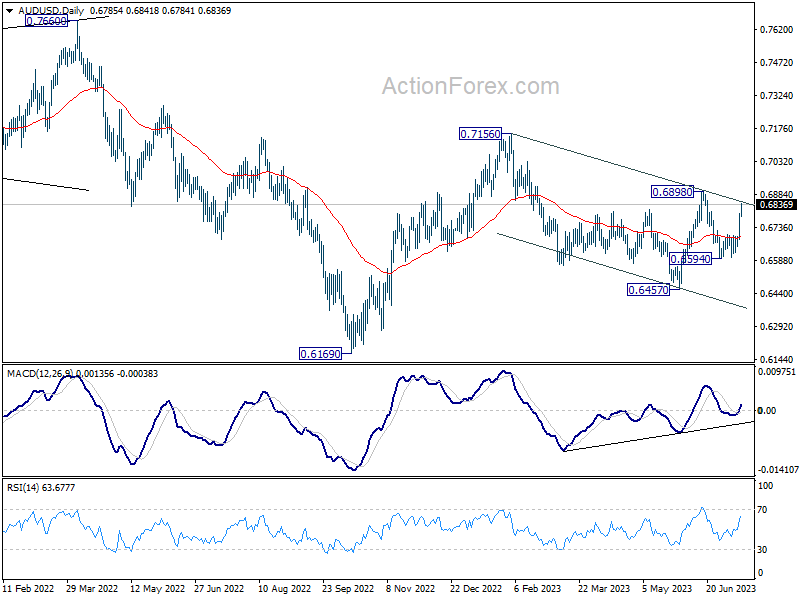Click the 20 Jun 2023 date marker

click(731, 588)
